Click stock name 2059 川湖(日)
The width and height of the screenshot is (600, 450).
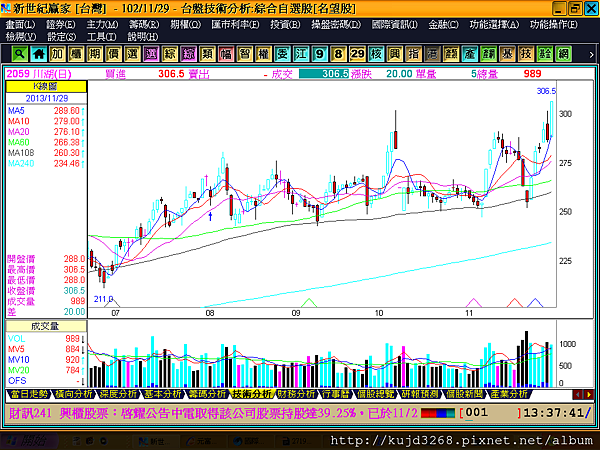click(39, 74)
